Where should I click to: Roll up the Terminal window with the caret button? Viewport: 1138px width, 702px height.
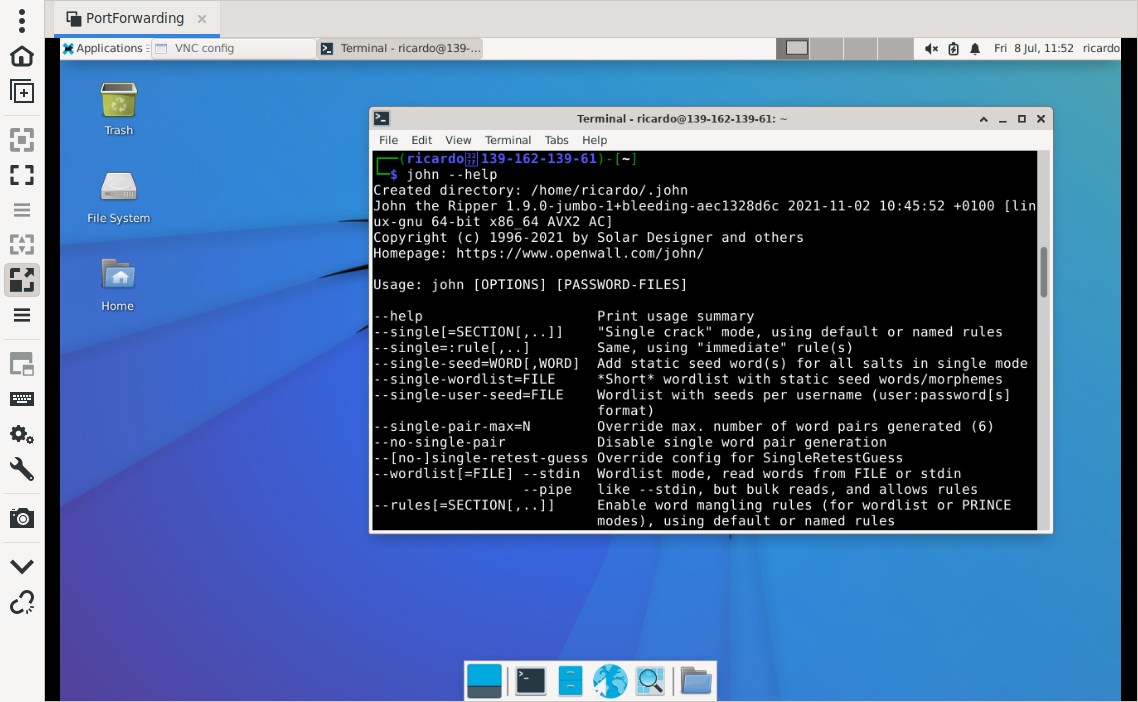983,119
